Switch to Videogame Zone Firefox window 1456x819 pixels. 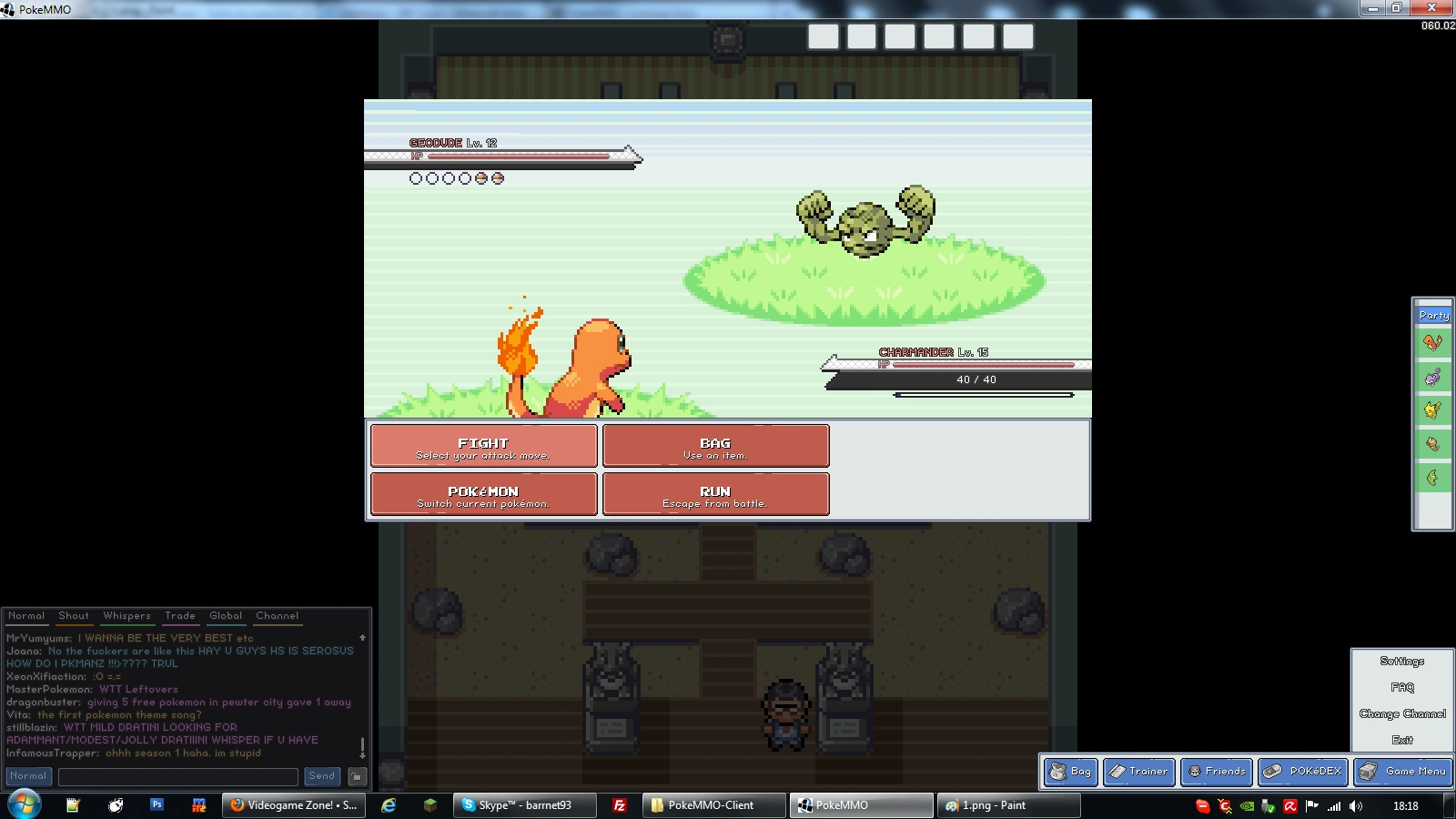[x=294, y=805]
